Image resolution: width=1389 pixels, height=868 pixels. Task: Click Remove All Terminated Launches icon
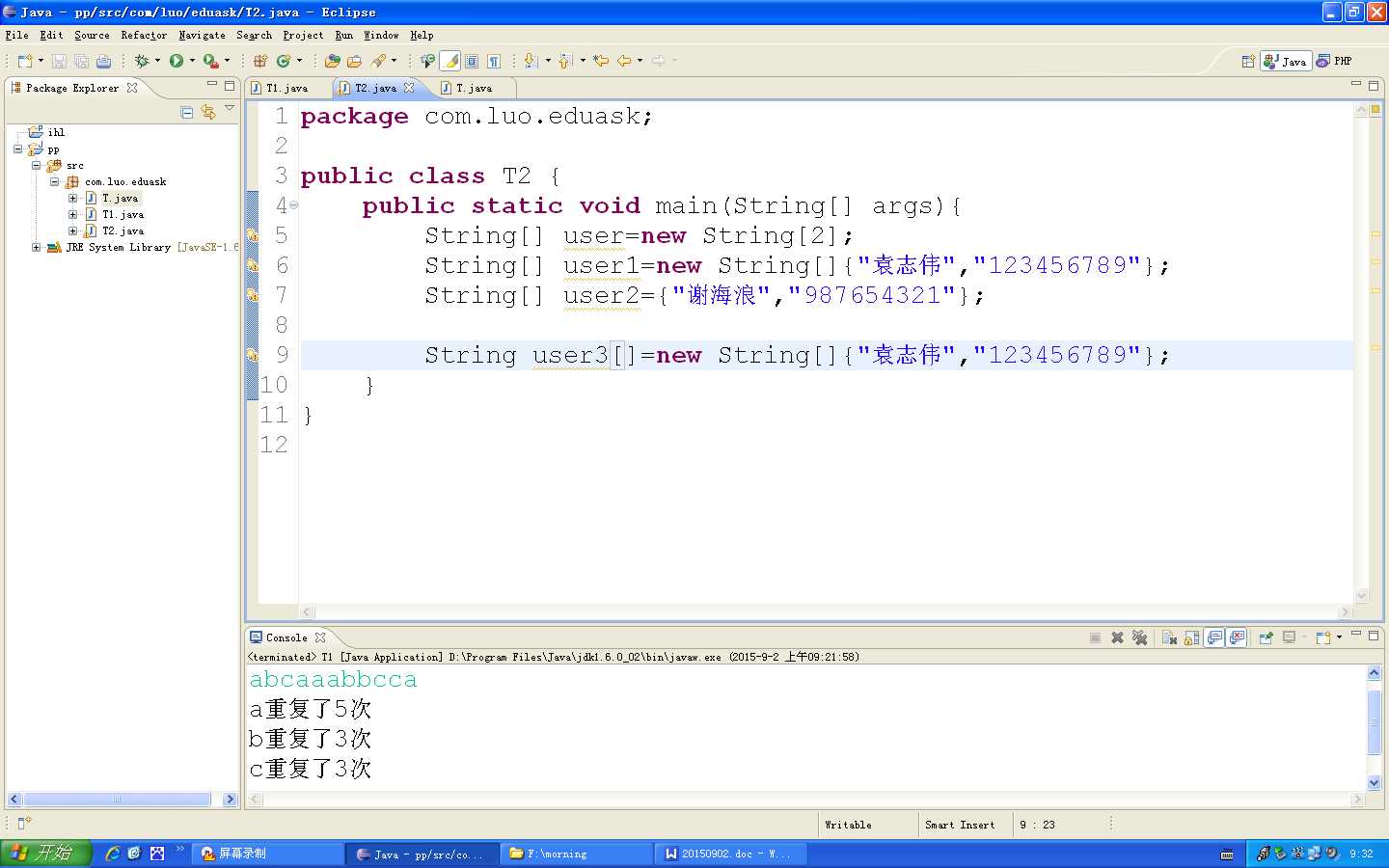pyautogui.click(x=1139, y=637)
